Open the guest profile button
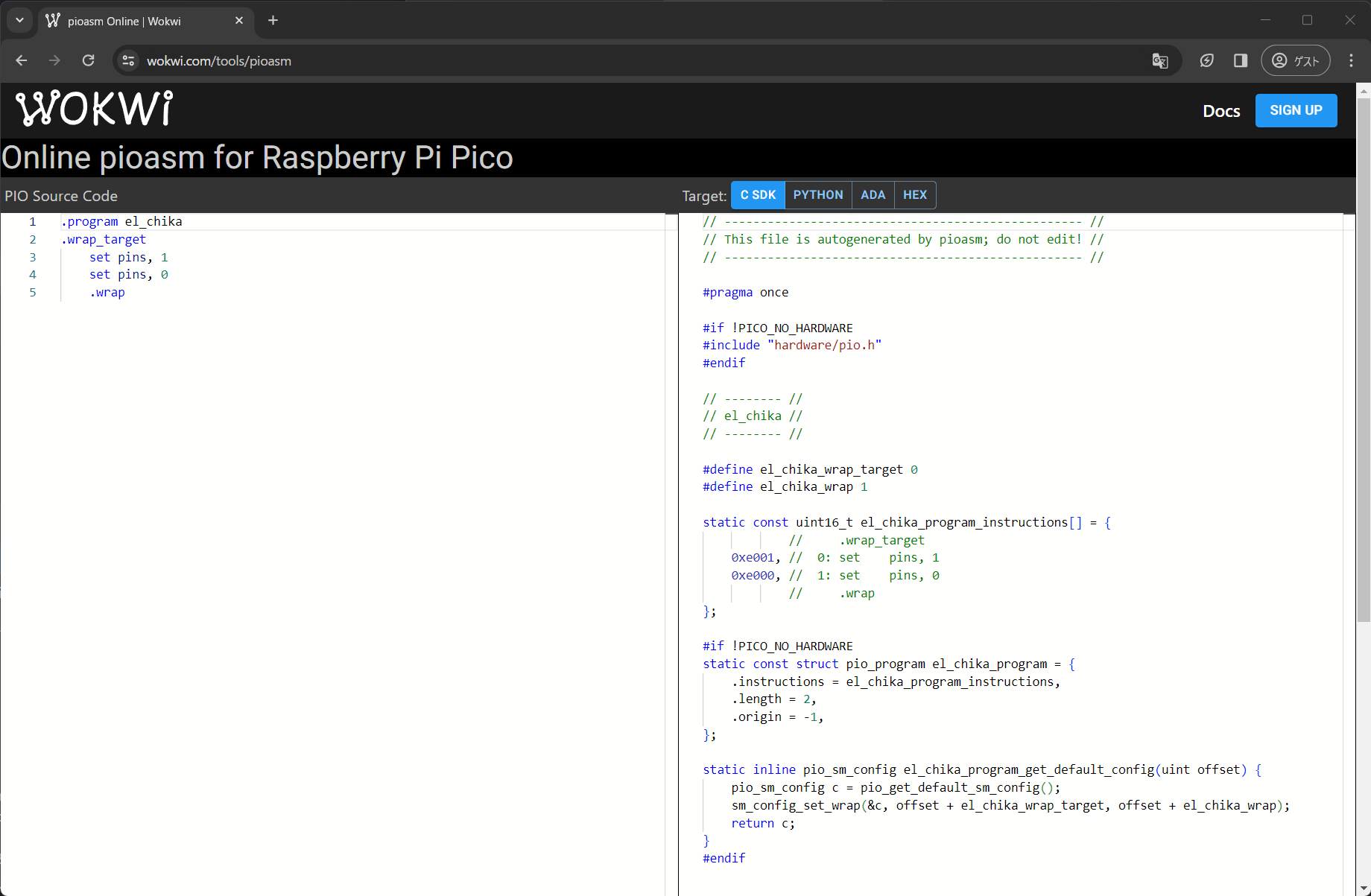The width and height of the screenshot is (1371, 896). tap(1296, 60)
